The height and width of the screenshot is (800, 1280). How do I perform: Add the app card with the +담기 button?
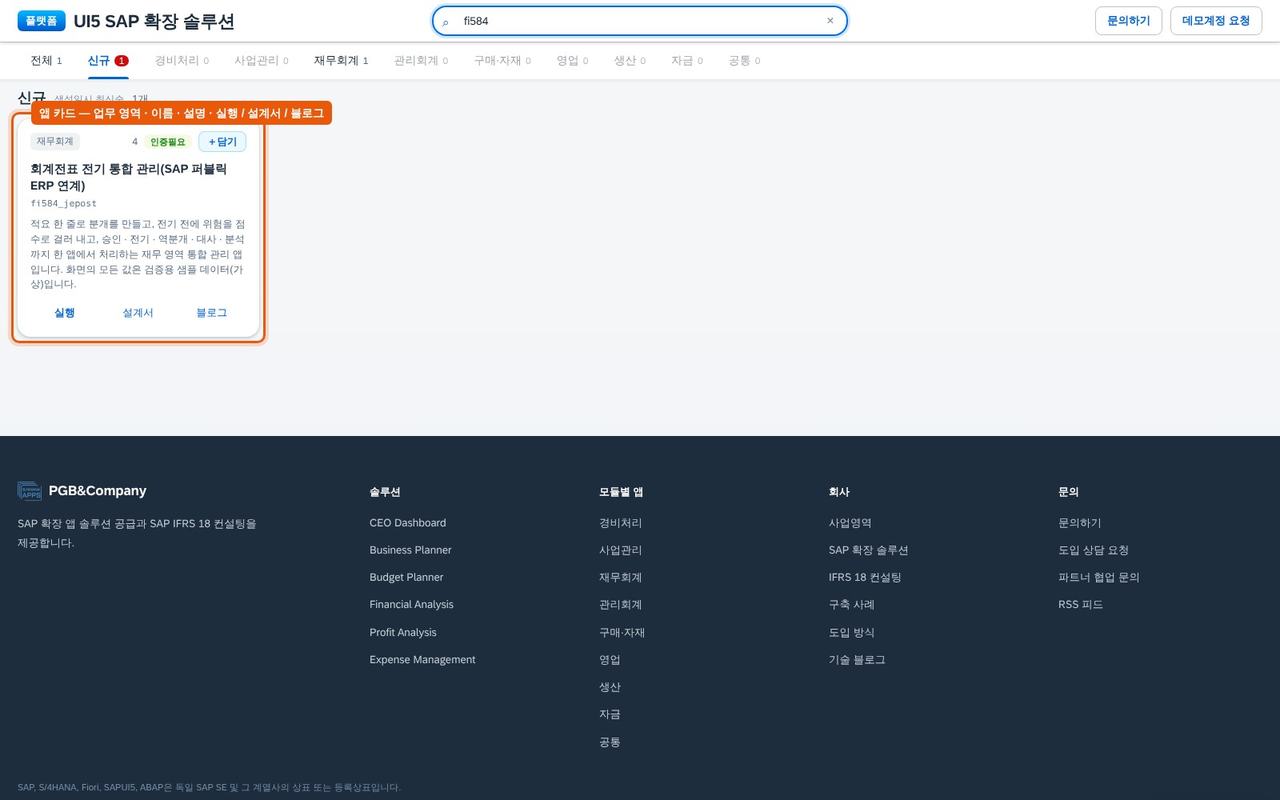(222, 142)
